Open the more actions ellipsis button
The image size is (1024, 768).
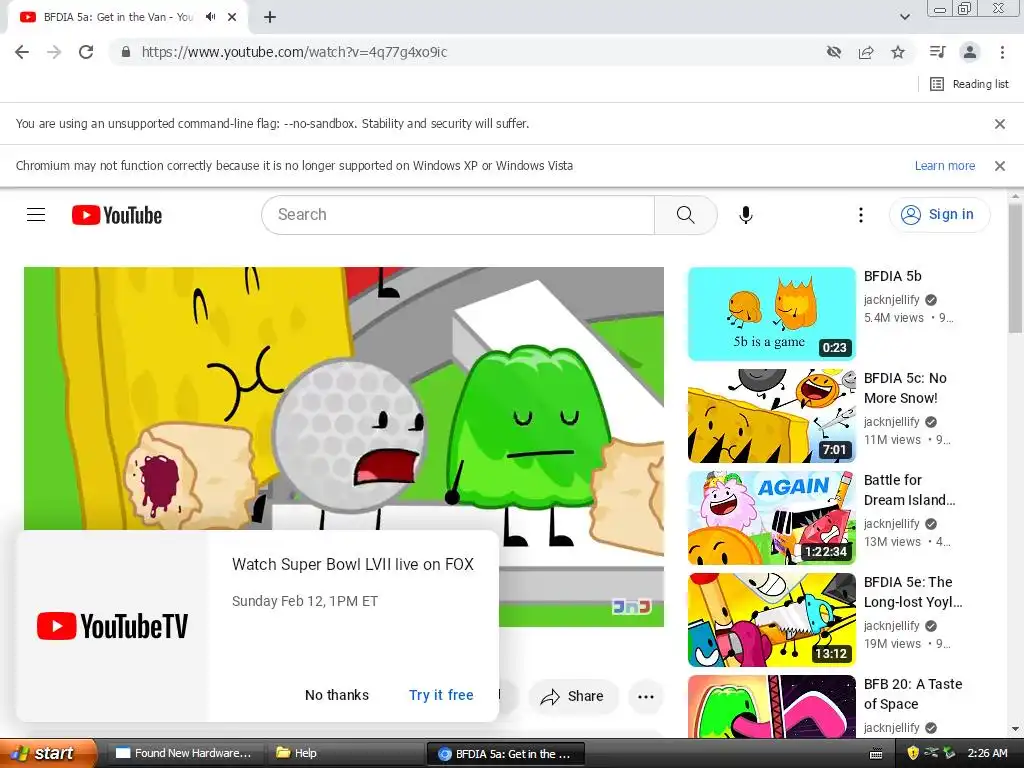[646, 696]
